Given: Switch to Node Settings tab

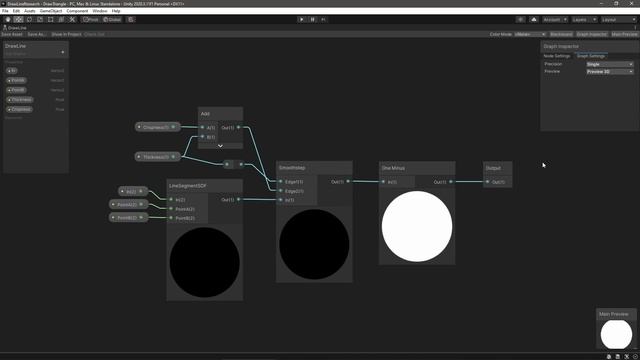Looking at the screenshot, I should 557,56.
